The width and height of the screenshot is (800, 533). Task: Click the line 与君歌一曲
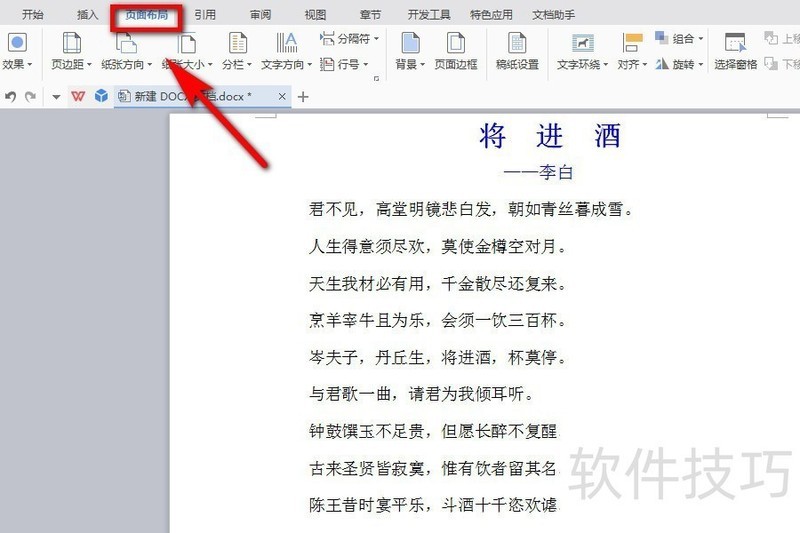click(x=349, y=394)
